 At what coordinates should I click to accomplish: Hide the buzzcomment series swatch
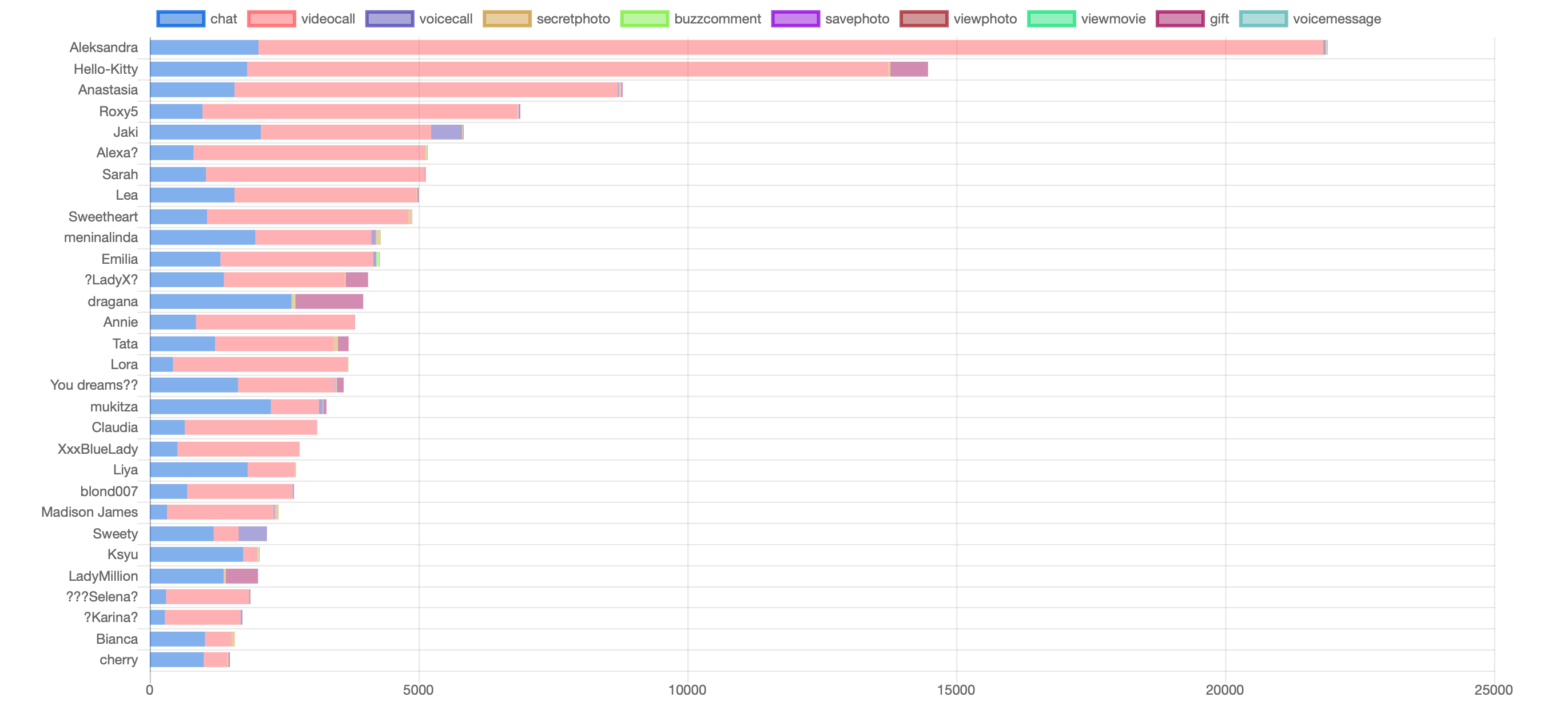coord(644,19)
